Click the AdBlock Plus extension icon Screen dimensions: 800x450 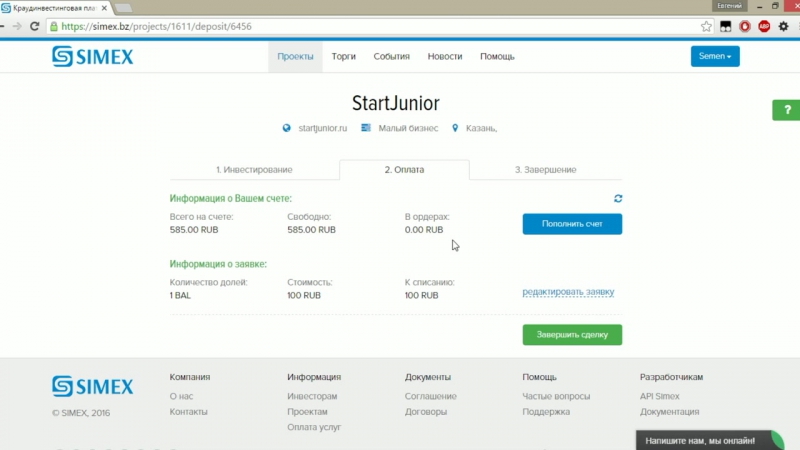click(764, 27)
